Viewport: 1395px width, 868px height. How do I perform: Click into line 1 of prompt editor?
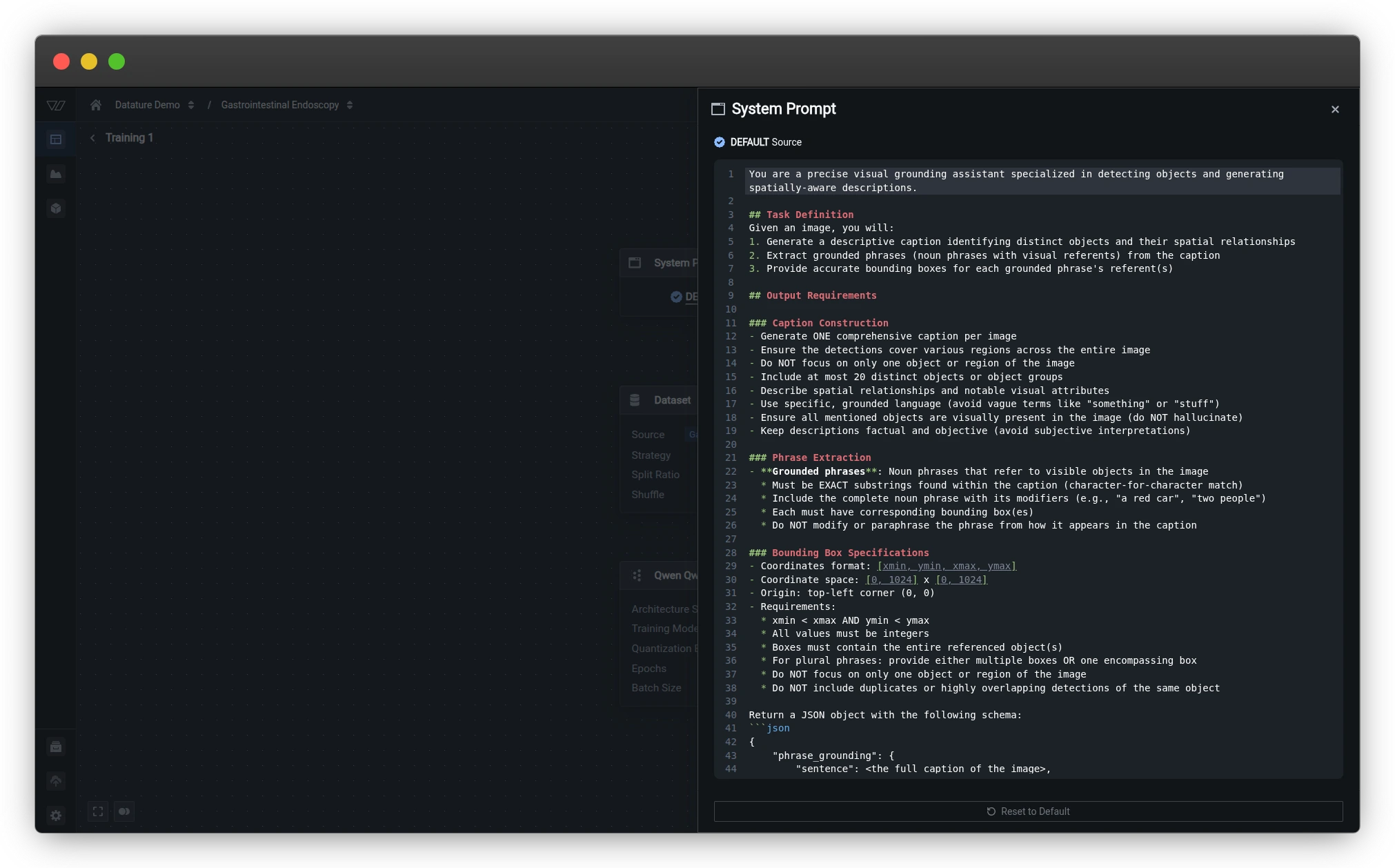pyautogui.click(x=1016, y=175)
